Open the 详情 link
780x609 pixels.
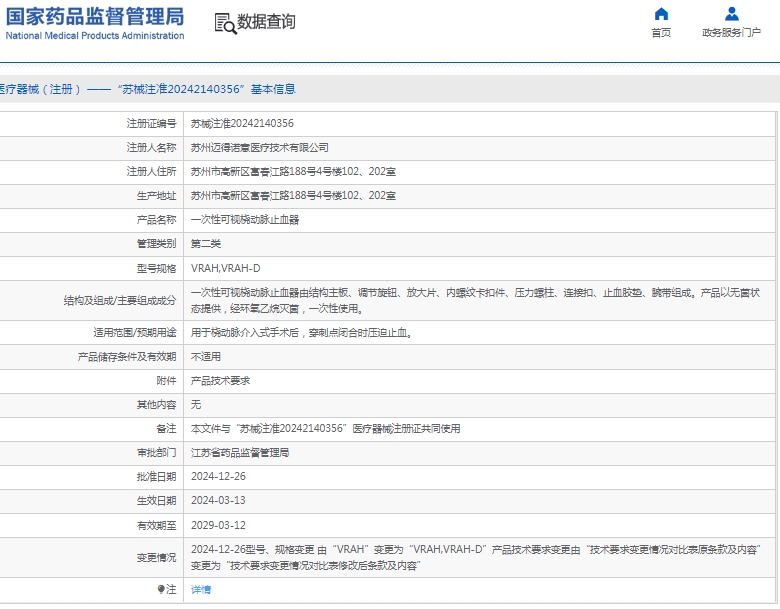pos(201,590)
